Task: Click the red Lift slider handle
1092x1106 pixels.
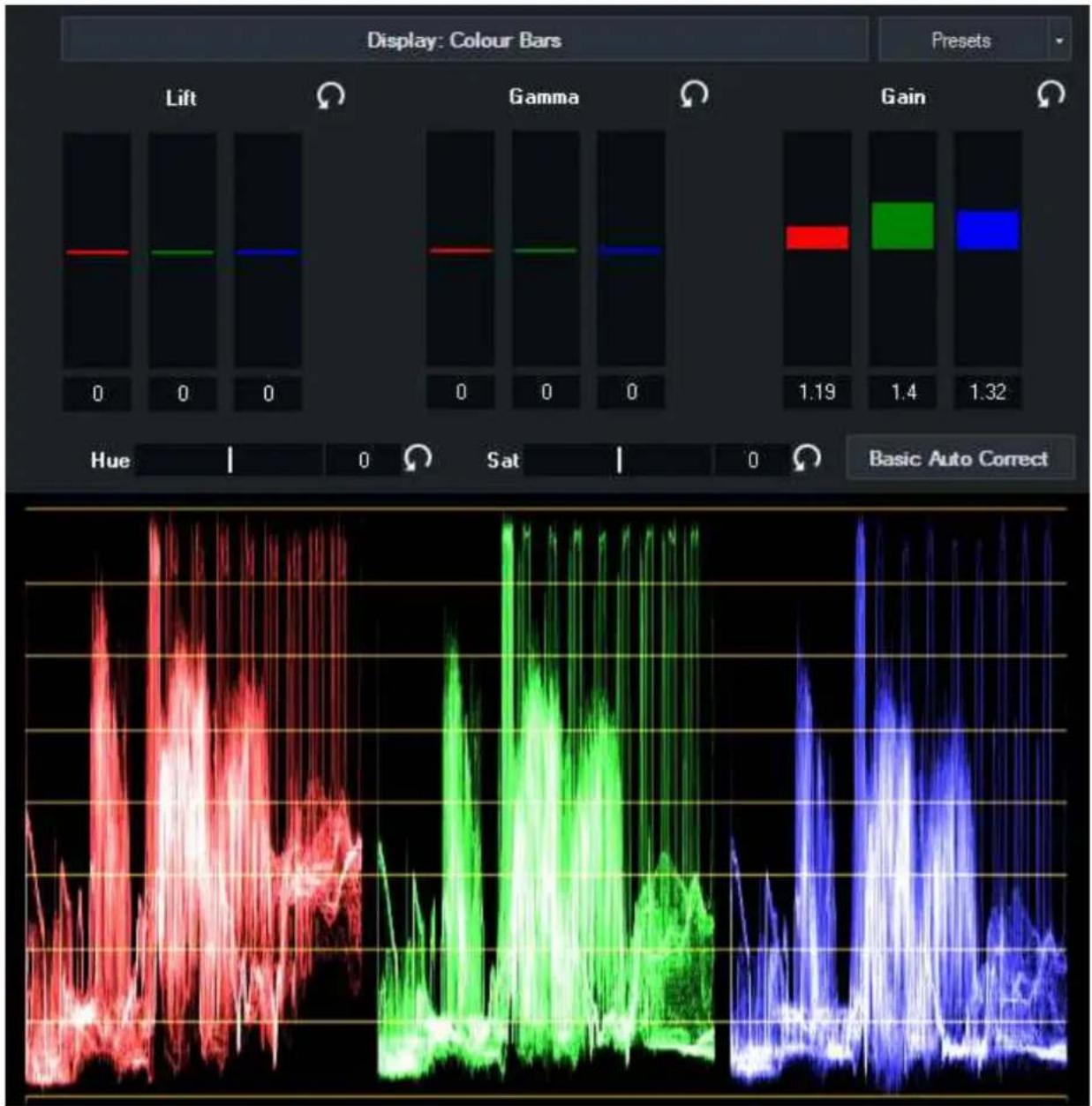Action: (x=97, y=252)
